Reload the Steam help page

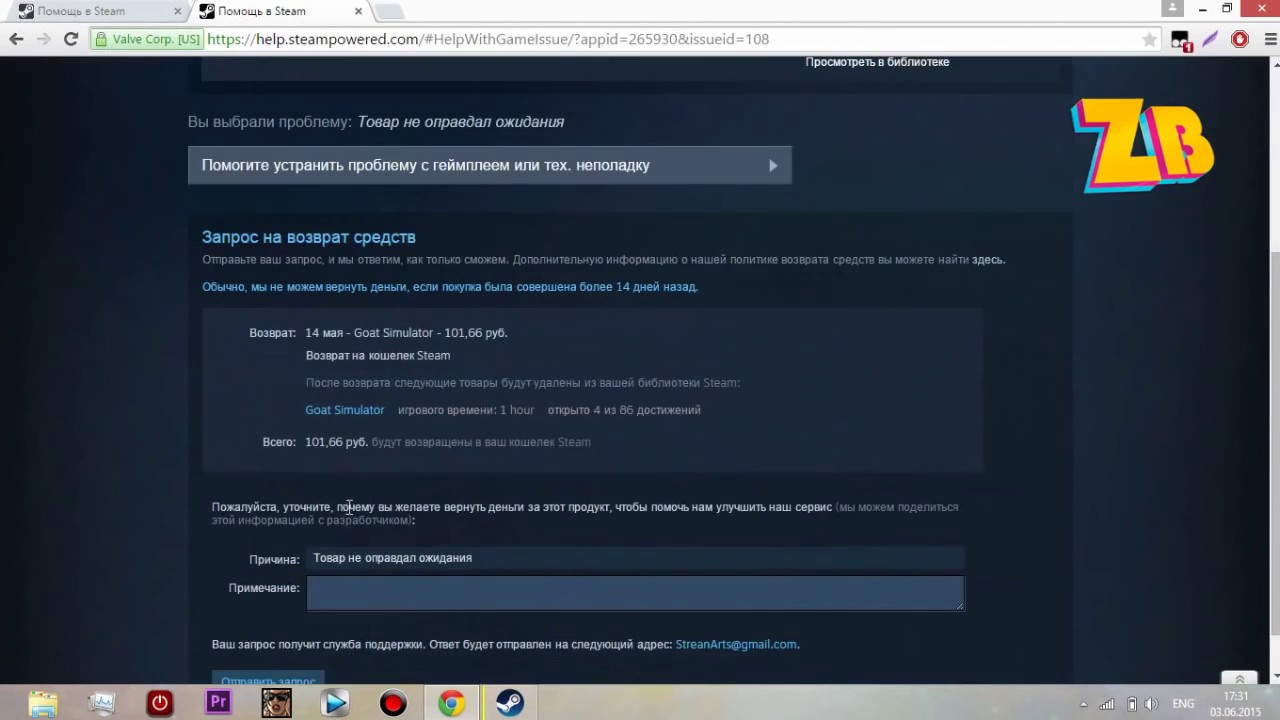pyautogui.click(x=70, y=39)
